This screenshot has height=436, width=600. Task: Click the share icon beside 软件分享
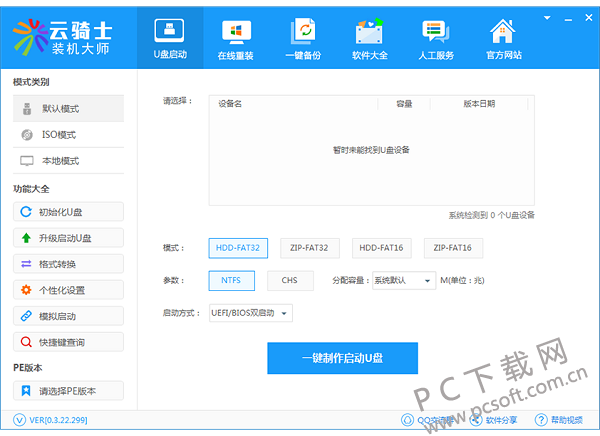tap(476, 420)
